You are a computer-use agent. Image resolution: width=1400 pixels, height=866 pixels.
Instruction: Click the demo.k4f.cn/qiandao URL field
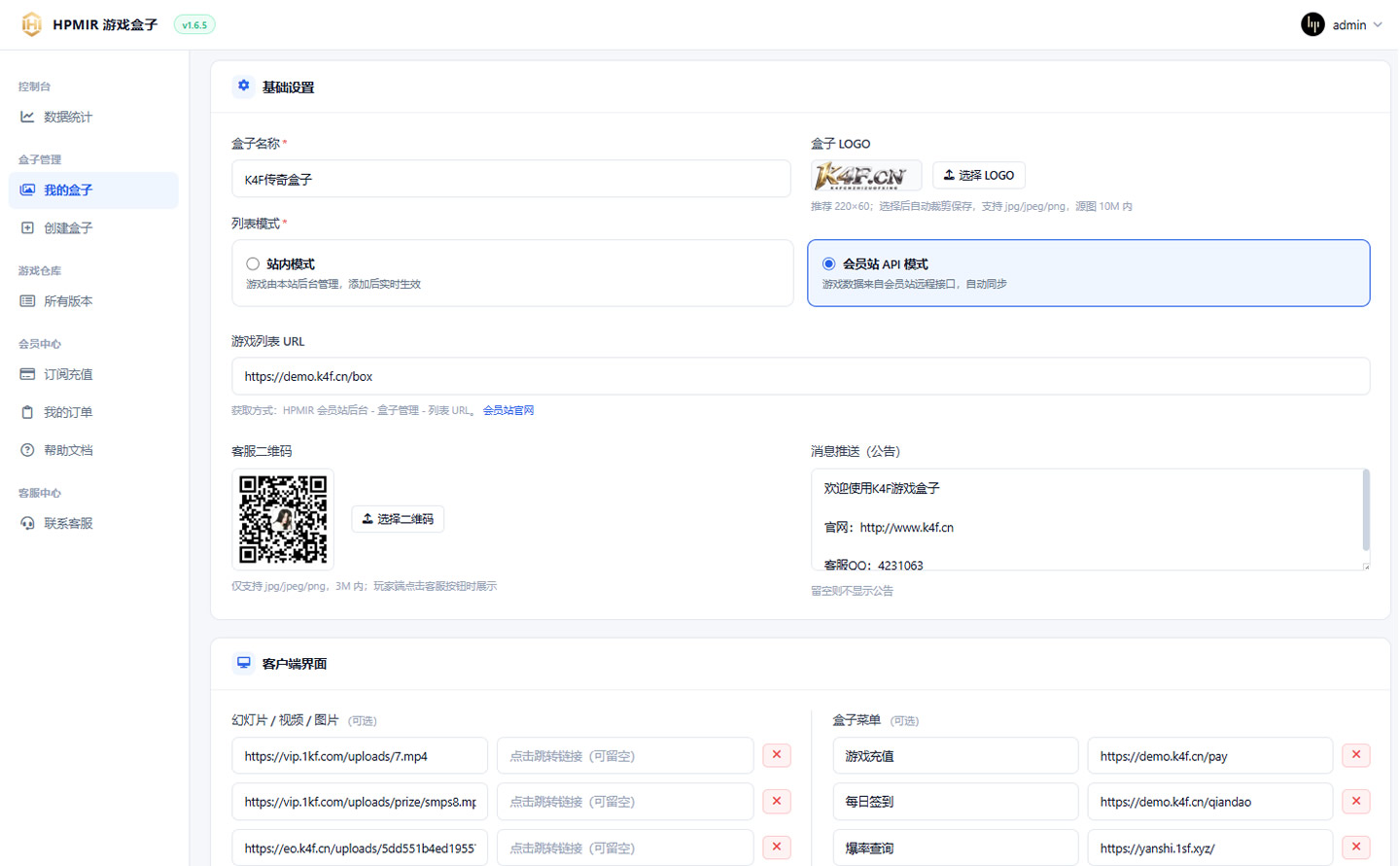[1210, 801]
